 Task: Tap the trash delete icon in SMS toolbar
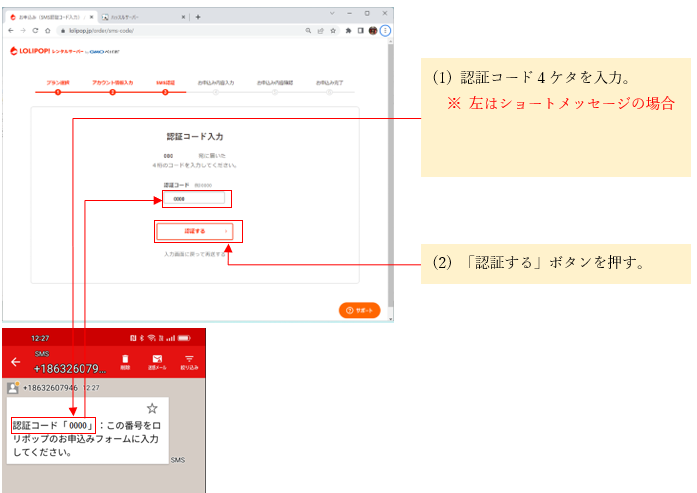(125, 360)
